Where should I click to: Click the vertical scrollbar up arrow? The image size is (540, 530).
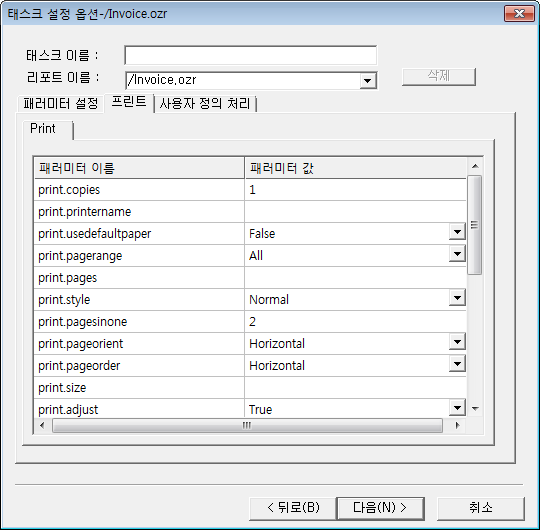475,166
